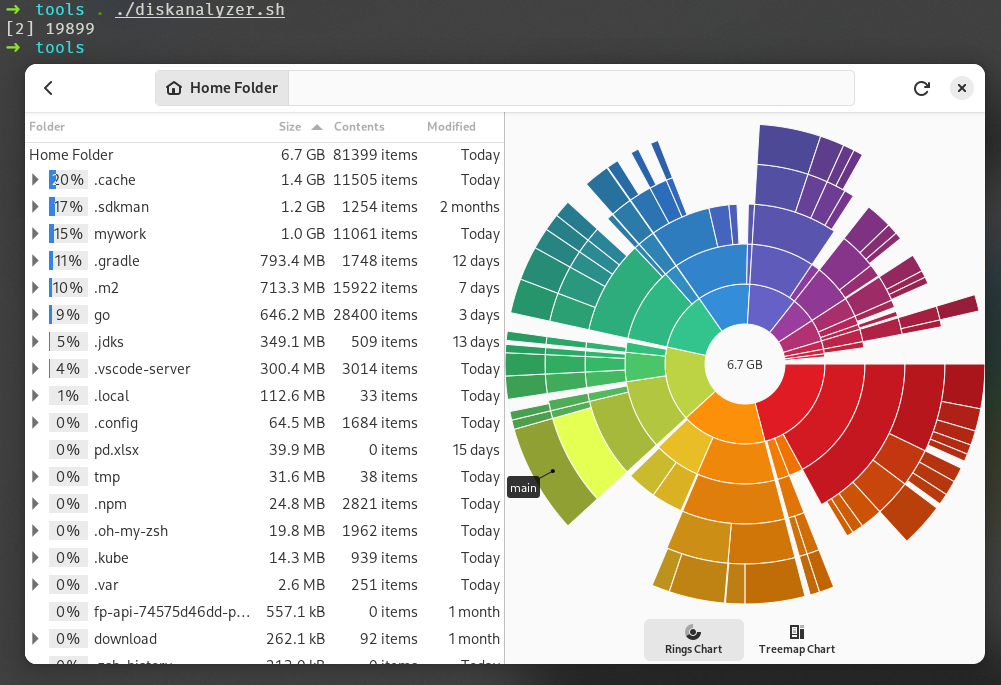Expand the .config folder
The height and width of the screenshot is (685, 1001).
(35, 423)
